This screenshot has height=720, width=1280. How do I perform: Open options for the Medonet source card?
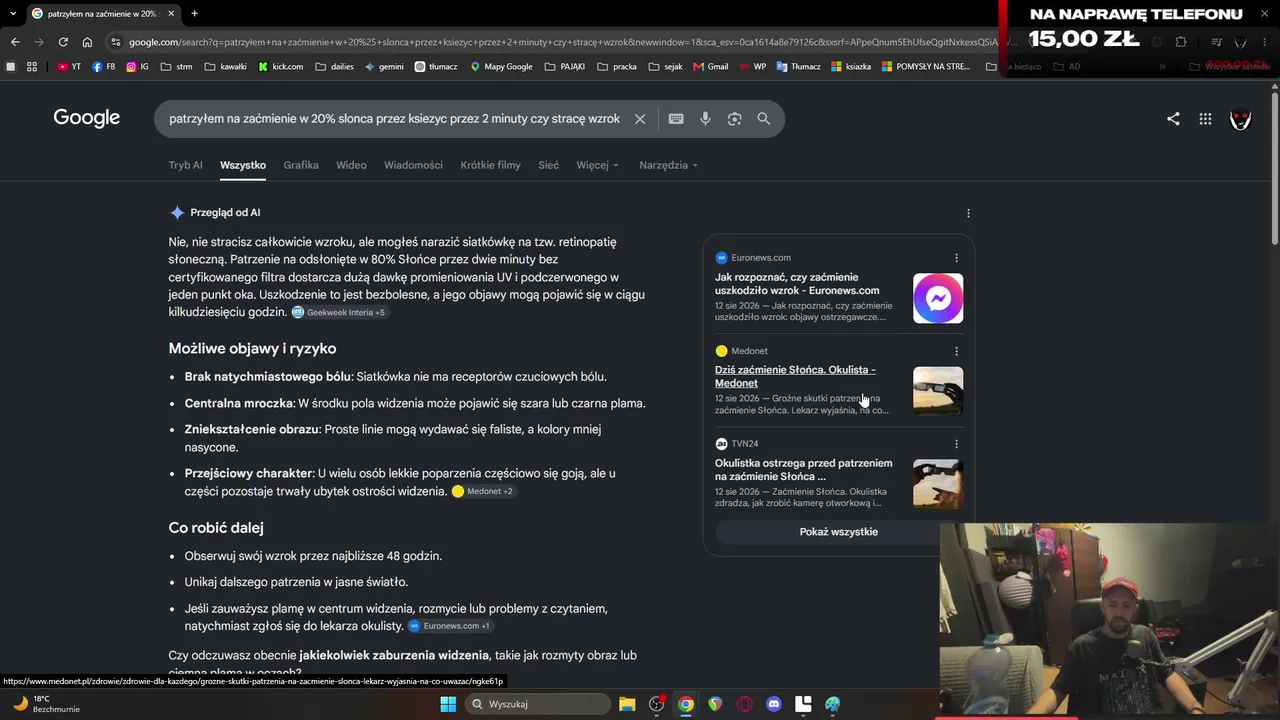tap(956, 351)
